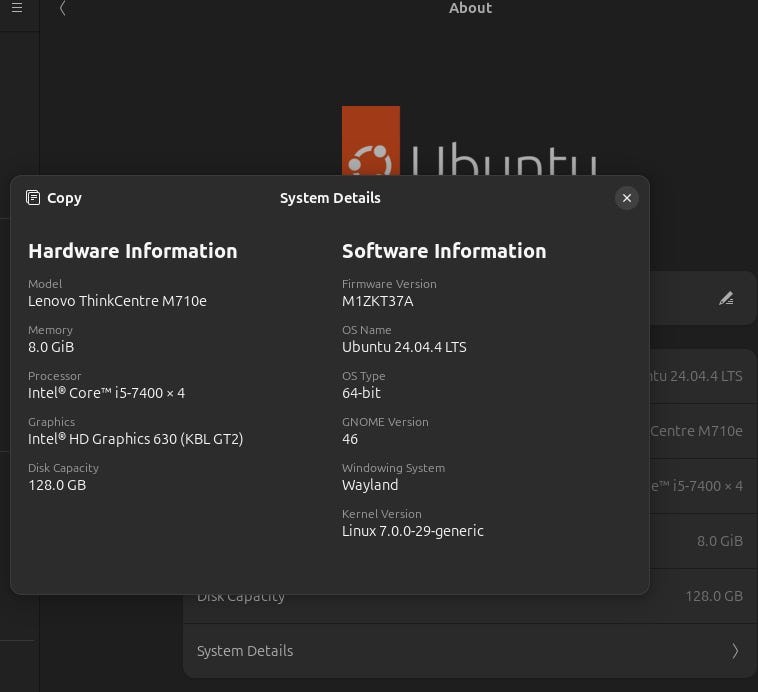Image resolution: width=758 pixels, height=692 pixels.
Task: Click the Processor label in the dialog
Action: coord(55,376)
